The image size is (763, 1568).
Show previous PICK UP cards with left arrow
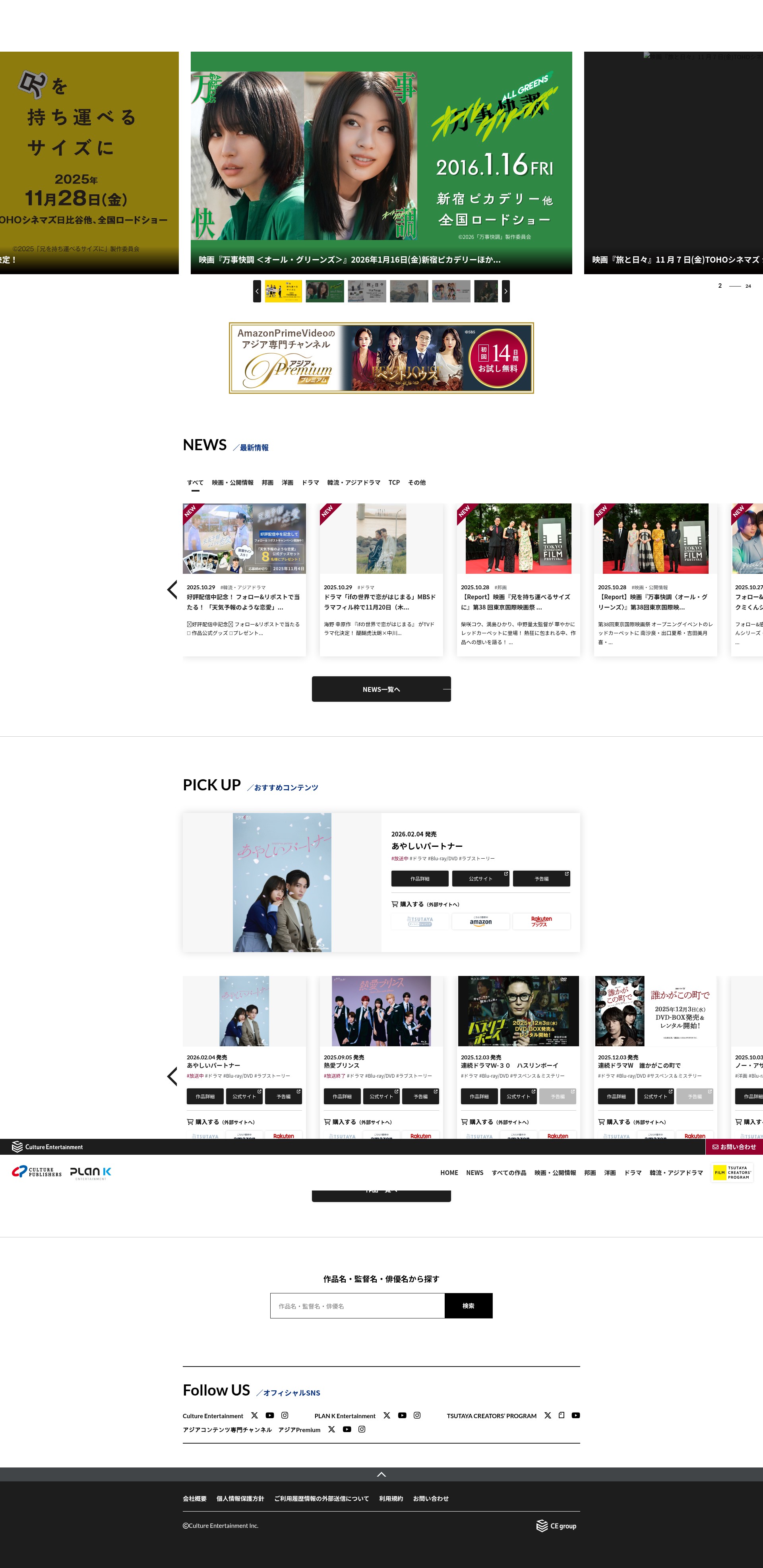(x=172, y=1076)
